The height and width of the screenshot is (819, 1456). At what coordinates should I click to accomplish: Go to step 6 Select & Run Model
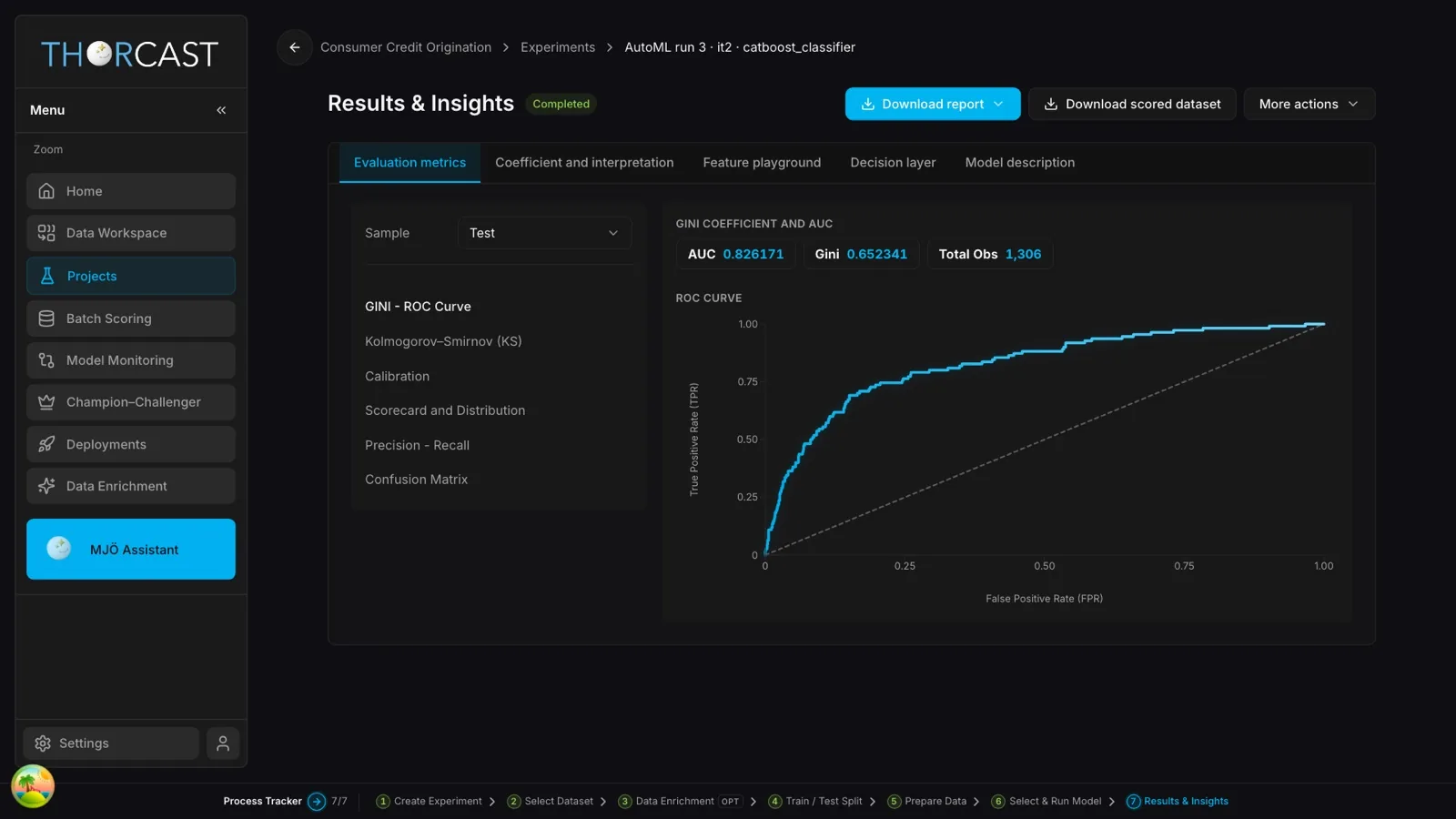tap(1046, 802)
